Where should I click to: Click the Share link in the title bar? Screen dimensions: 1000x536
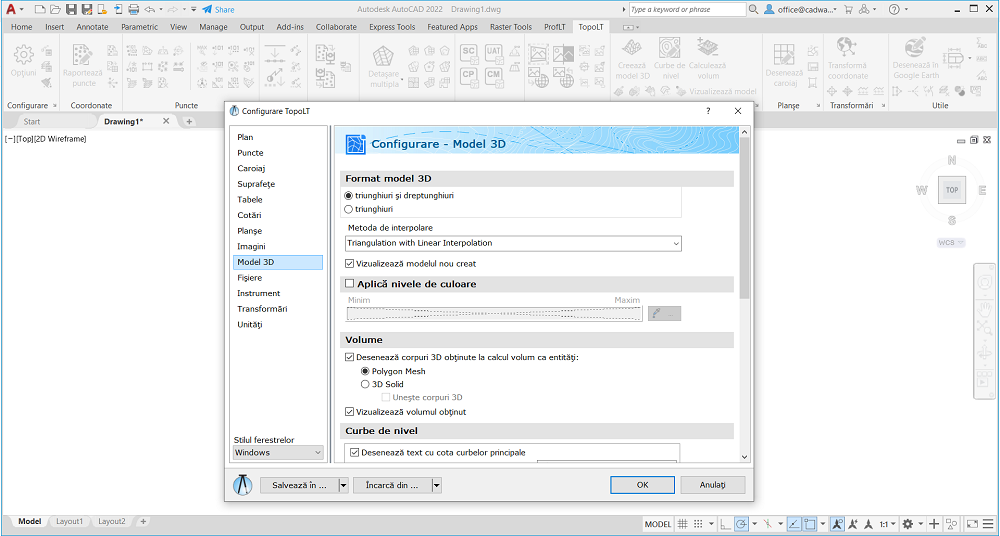click(x=218, y=10)
